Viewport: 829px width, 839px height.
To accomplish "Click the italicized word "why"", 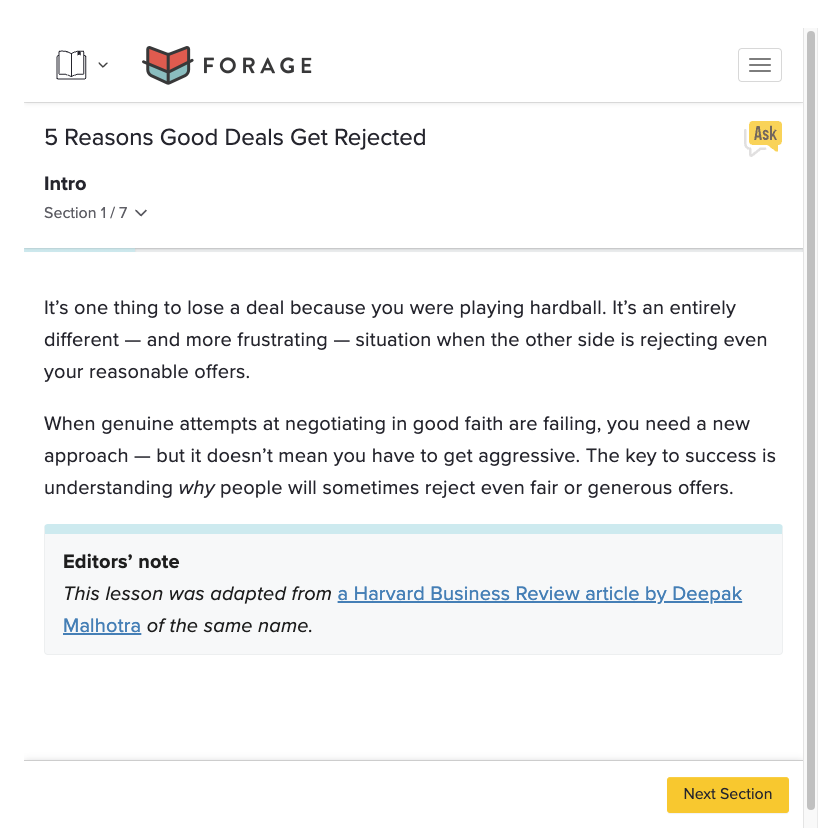I will coord(198,488).
